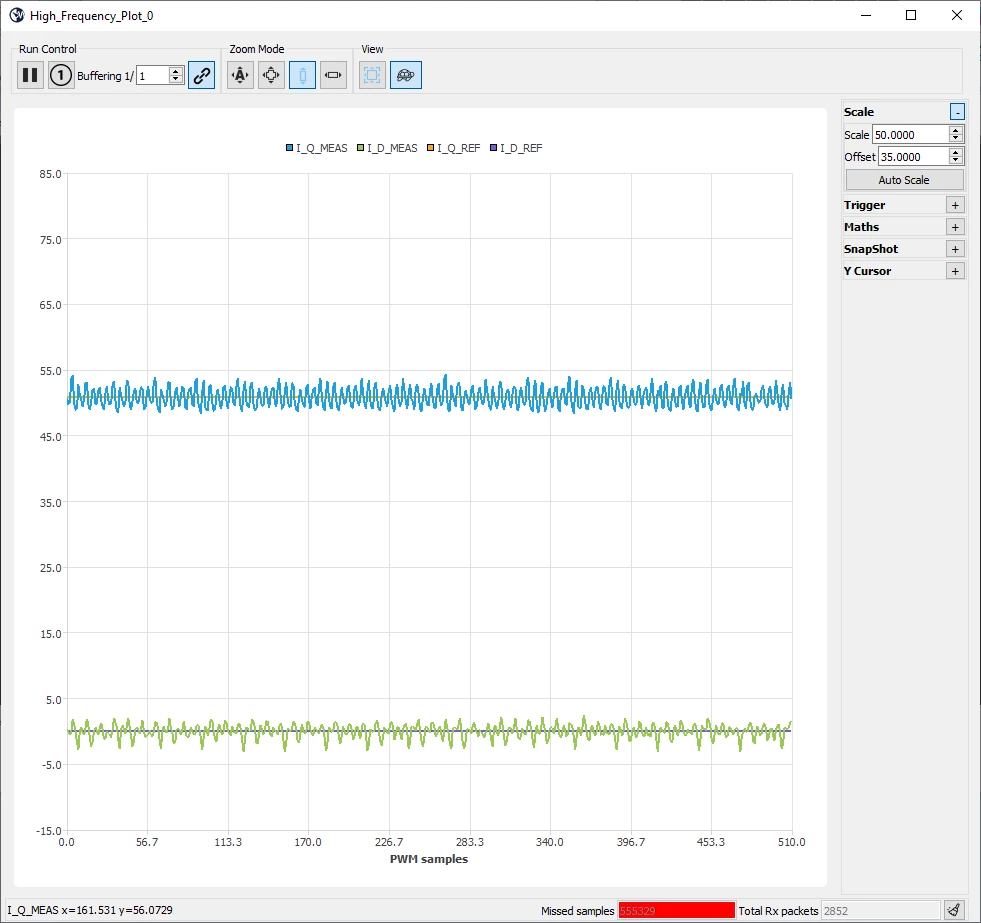981x923 pixels.
Task: Click the I_Q_REF legend color swatch
Action: [430, 148]
